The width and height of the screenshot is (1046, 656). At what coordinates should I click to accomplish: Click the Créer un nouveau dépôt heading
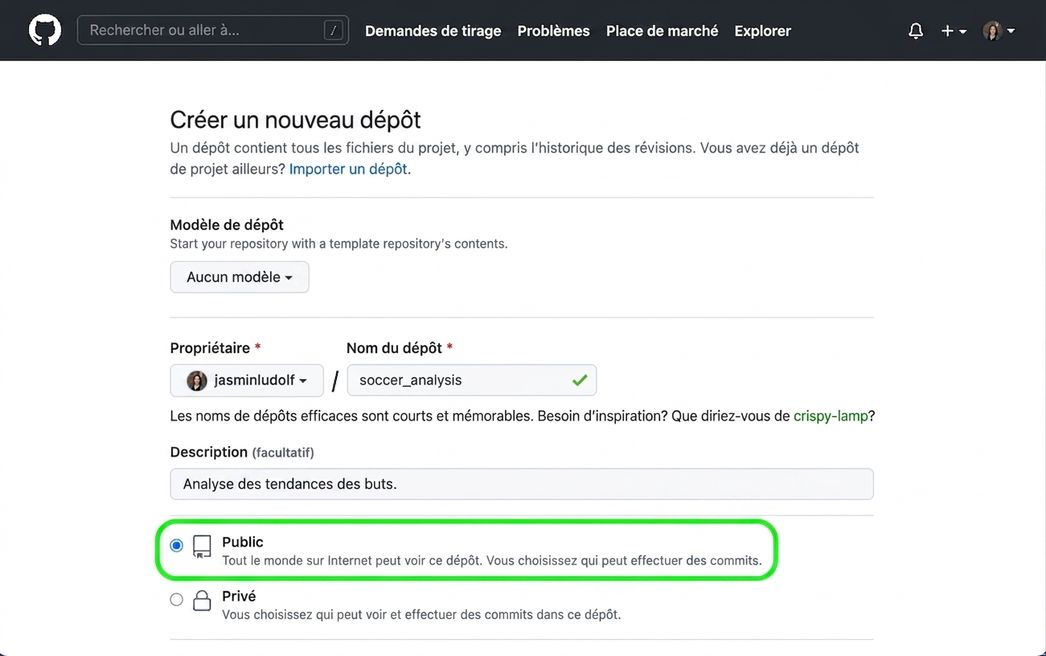click(296, 120)
